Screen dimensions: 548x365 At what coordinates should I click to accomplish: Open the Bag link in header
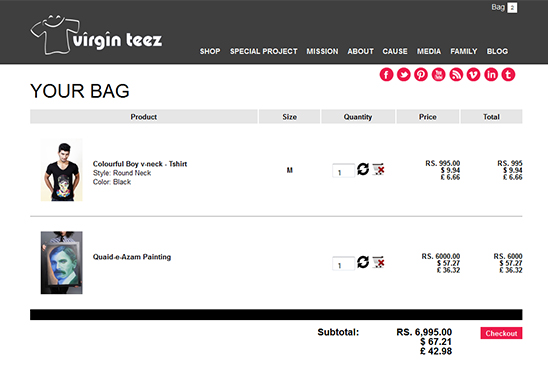tap(498, 7)
